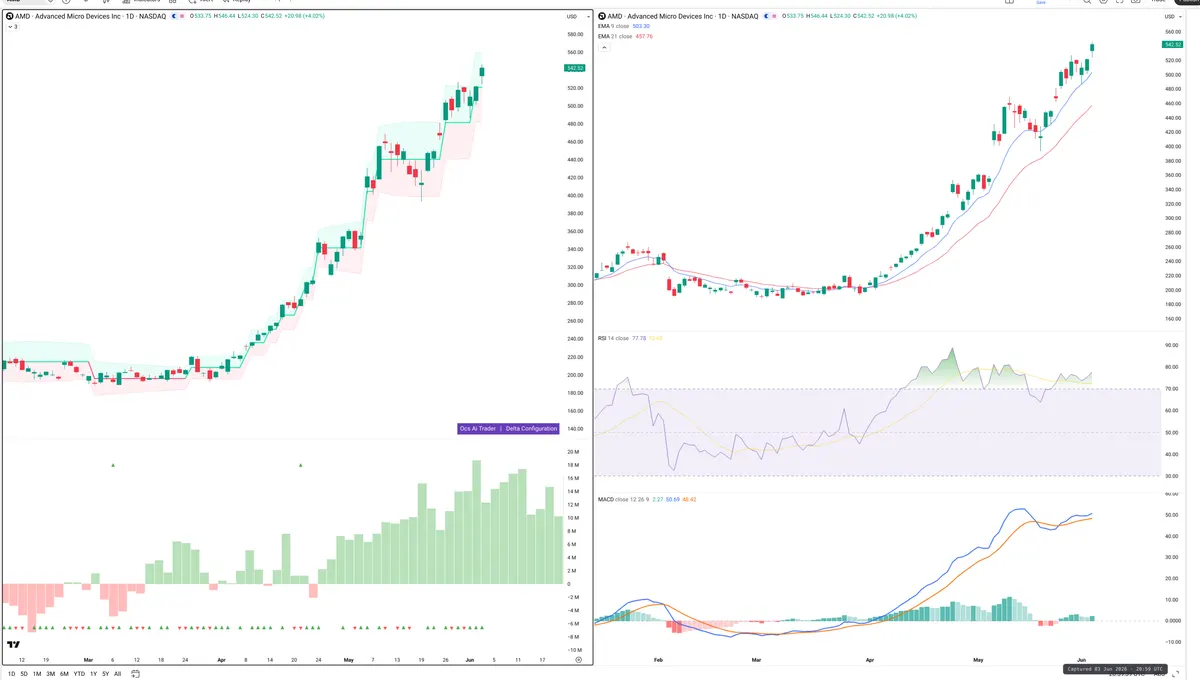
Task: Click the 'Jun' date label on left time axis
Action: point(468,660)
